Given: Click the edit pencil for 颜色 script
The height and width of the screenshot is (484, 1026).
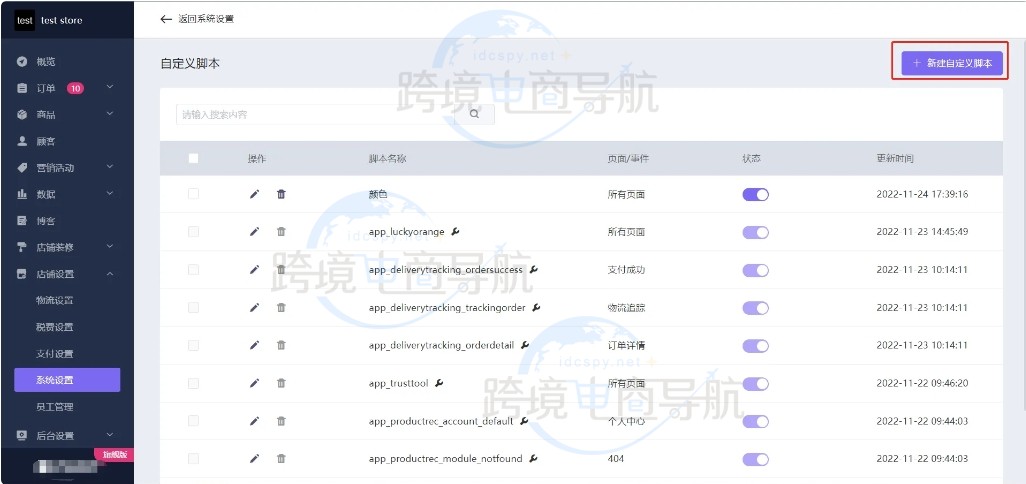Looking at the screenshot, I should click(x=254, y=194).
